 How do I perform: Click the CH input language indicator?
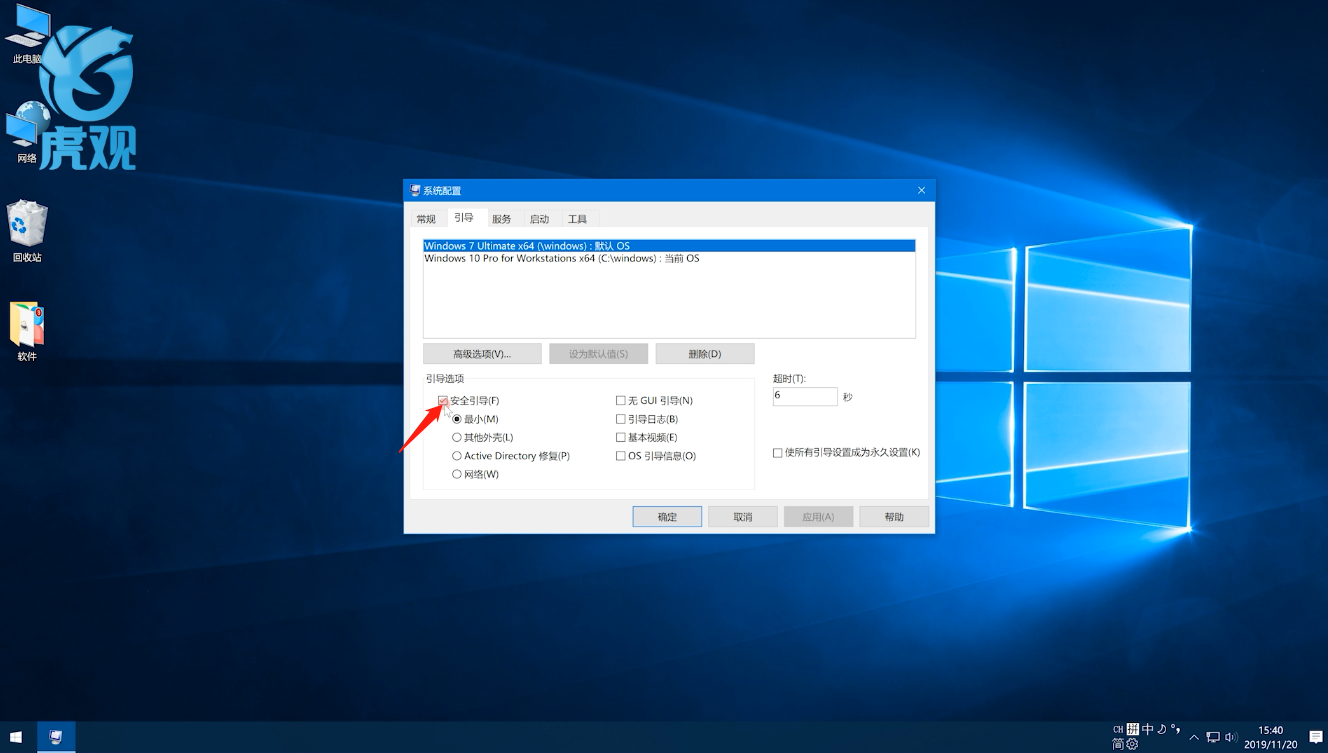pos(1118,729)
